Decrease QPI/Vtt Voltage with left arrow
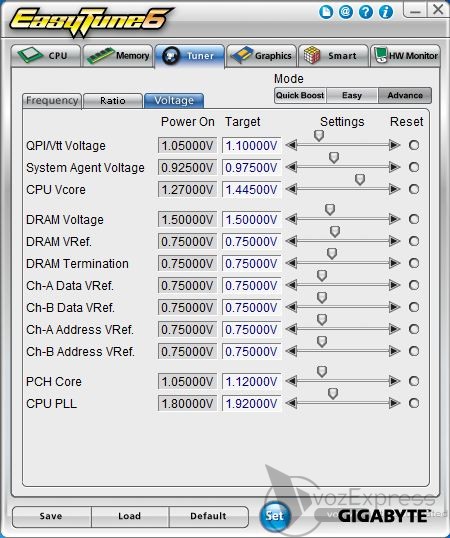The image size is (450, 538). [x=291, y=145]
